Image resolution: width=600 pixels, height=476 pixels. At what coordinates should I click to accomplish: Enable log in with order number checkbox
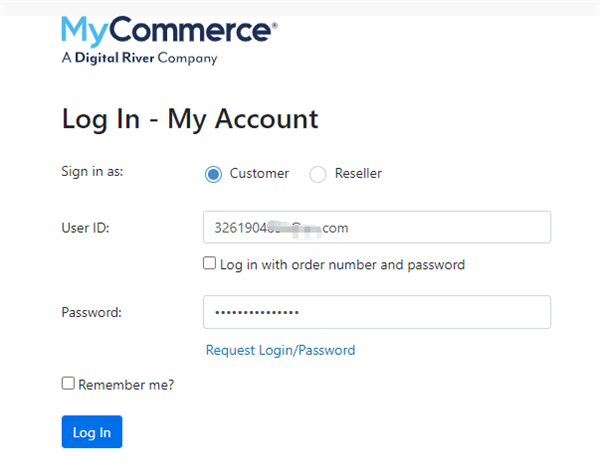209,264
